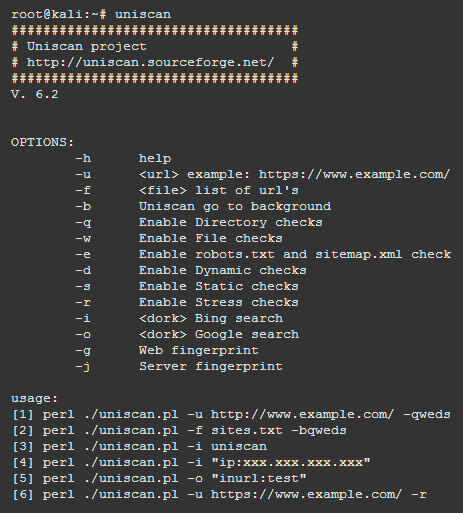Click the Enable Static checks option text
Image resolution: width=463 pixels, height=513 pixels.
[219, 286]
